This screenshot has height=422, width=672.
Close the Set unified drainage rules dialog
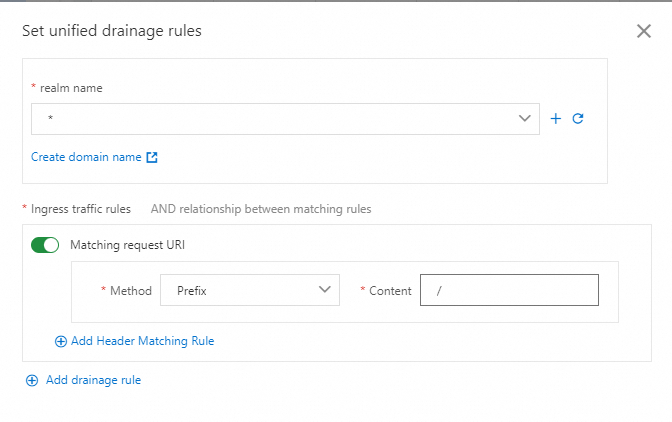tap(644, 31)
